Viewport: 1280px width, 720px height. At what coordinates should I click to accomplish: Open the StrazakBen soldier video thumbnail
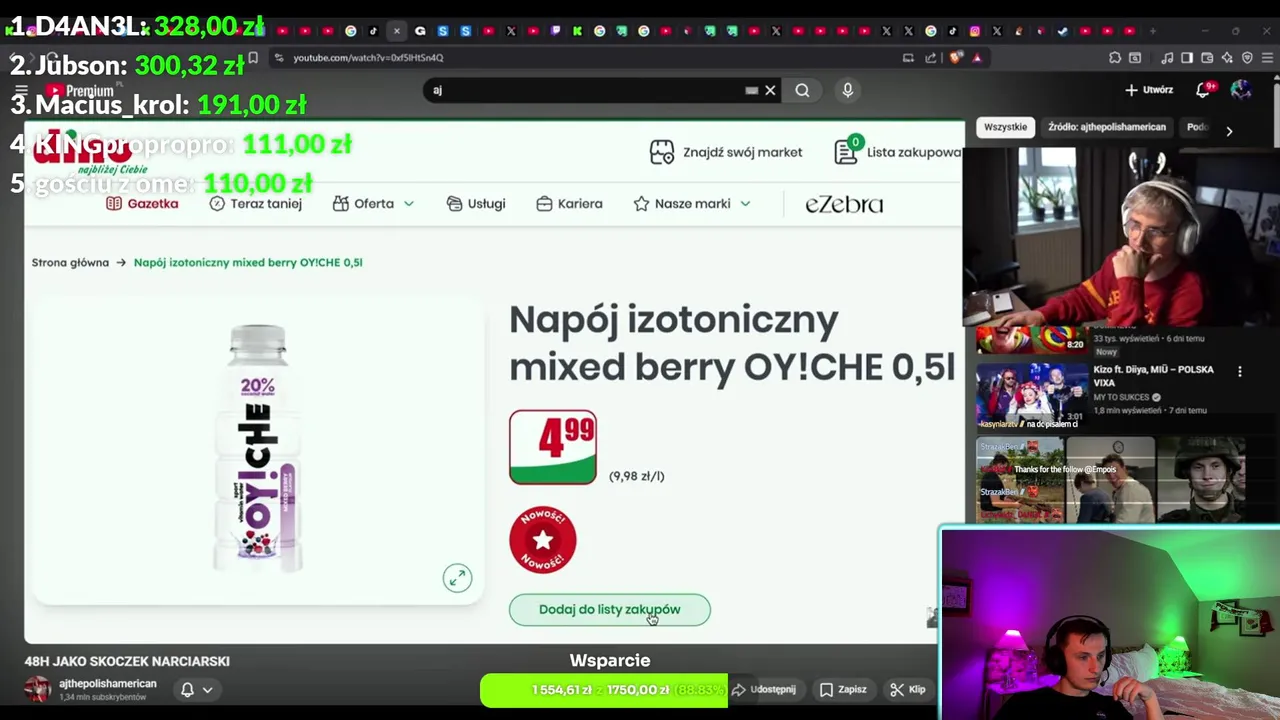click(x=1201, y=480)
